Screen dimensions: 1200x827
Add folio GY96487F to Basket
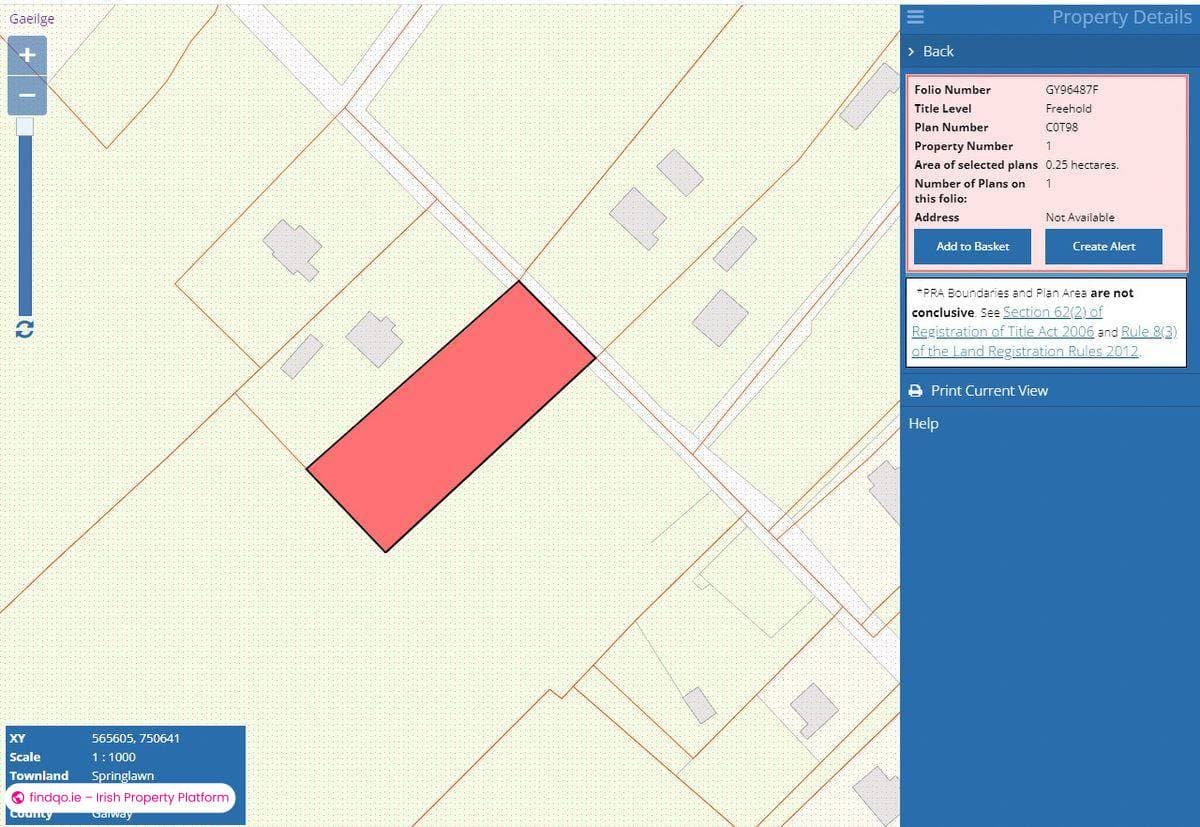[971, 246]
